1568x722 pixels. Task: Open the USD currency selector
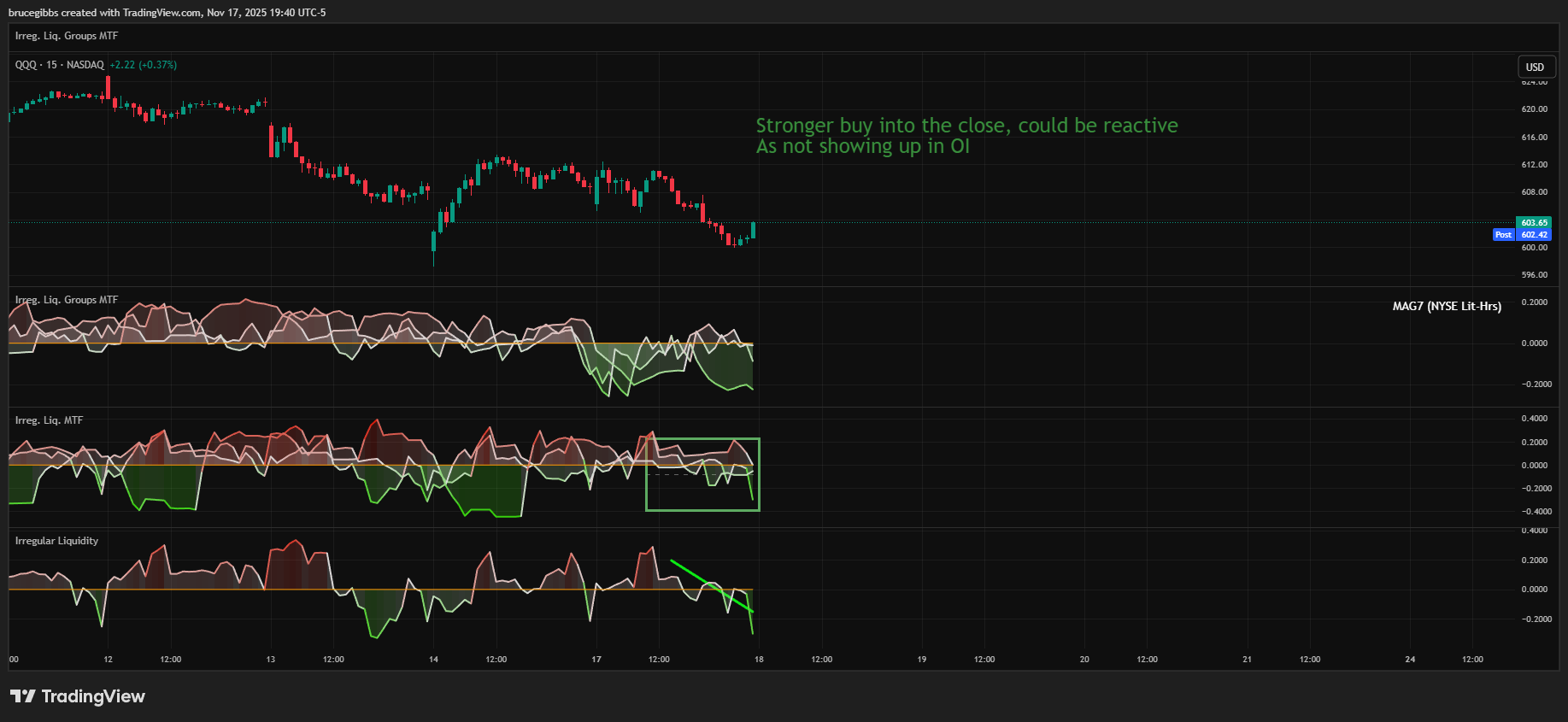[1535, 68]
